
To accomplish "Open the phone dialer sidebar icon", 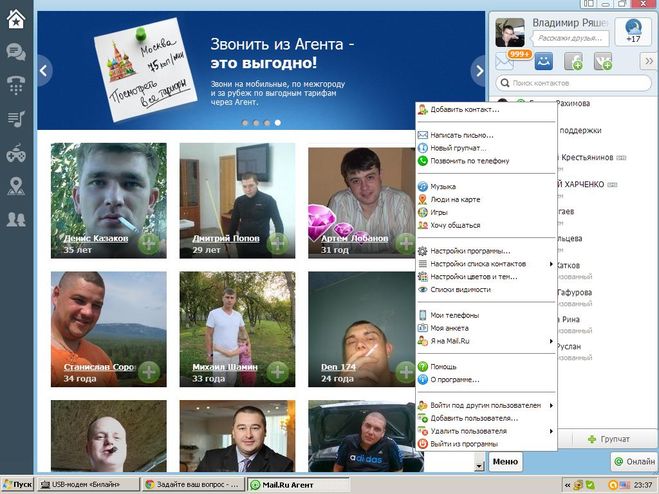I will [16, 85].
